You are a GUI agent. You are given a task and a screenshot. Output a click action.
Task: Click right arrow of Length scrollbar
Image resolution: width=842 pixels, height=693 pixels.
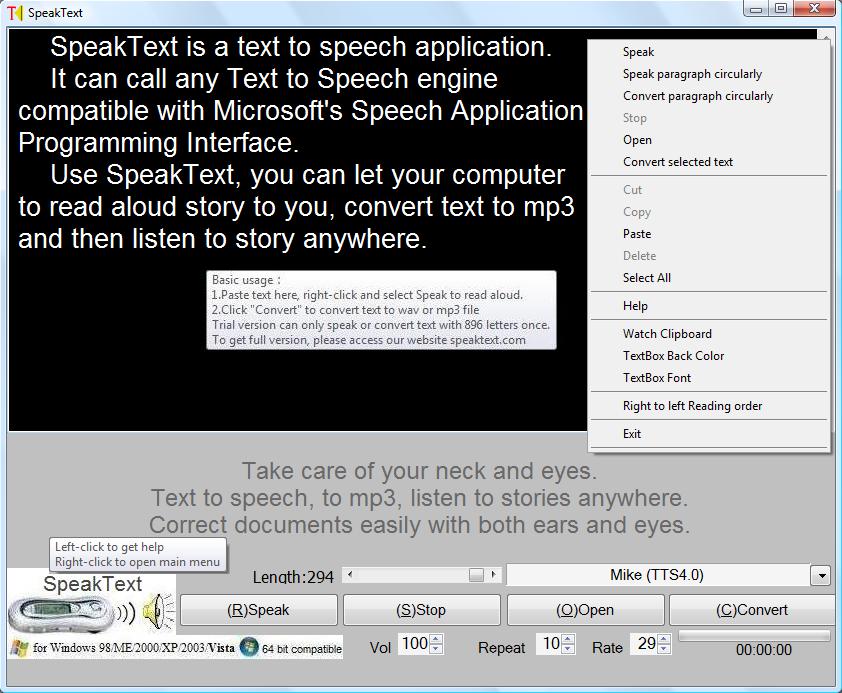pos(494,575)
